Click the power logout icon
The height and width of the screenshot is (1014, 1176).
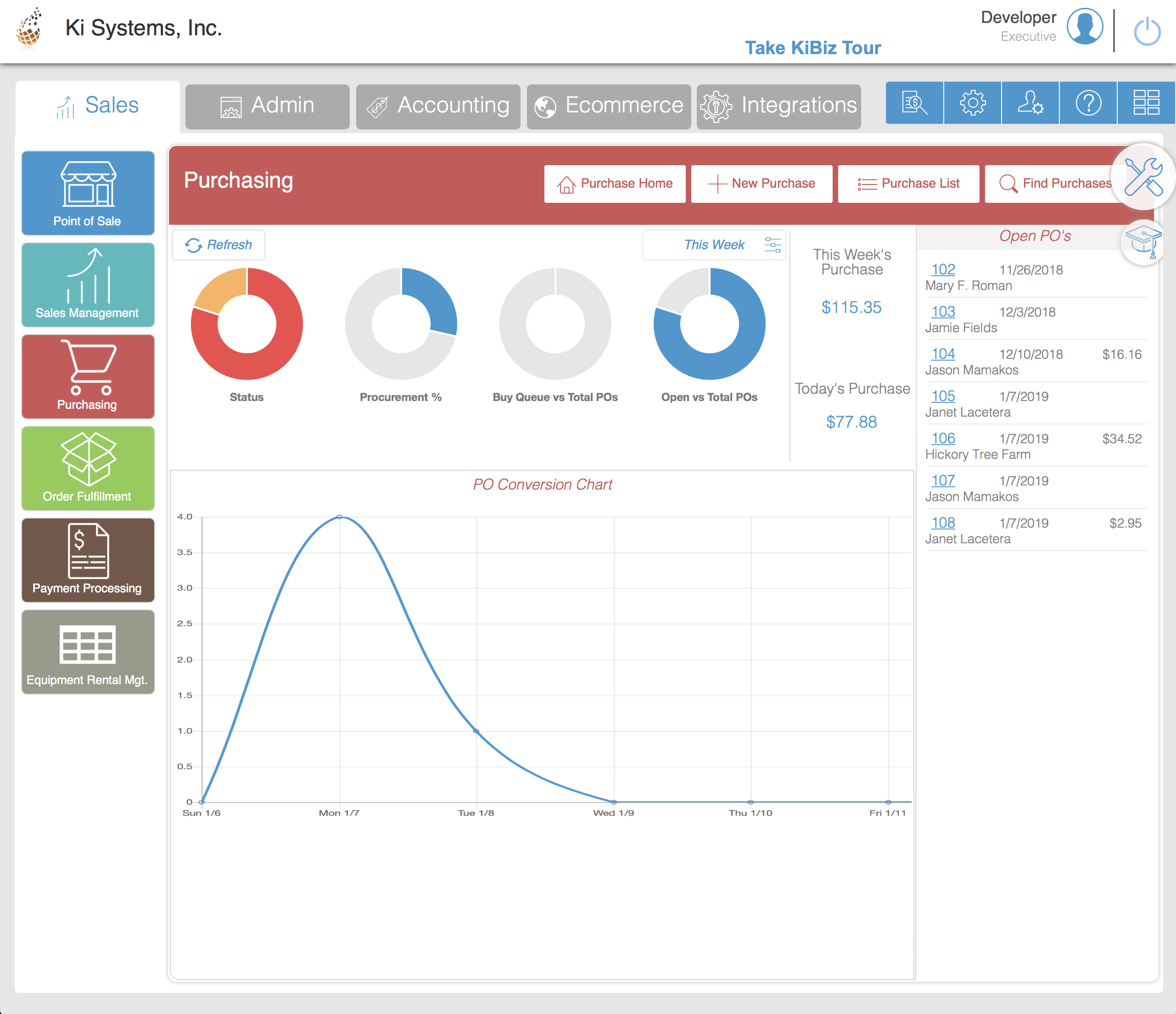click(x=1147, y=31)
